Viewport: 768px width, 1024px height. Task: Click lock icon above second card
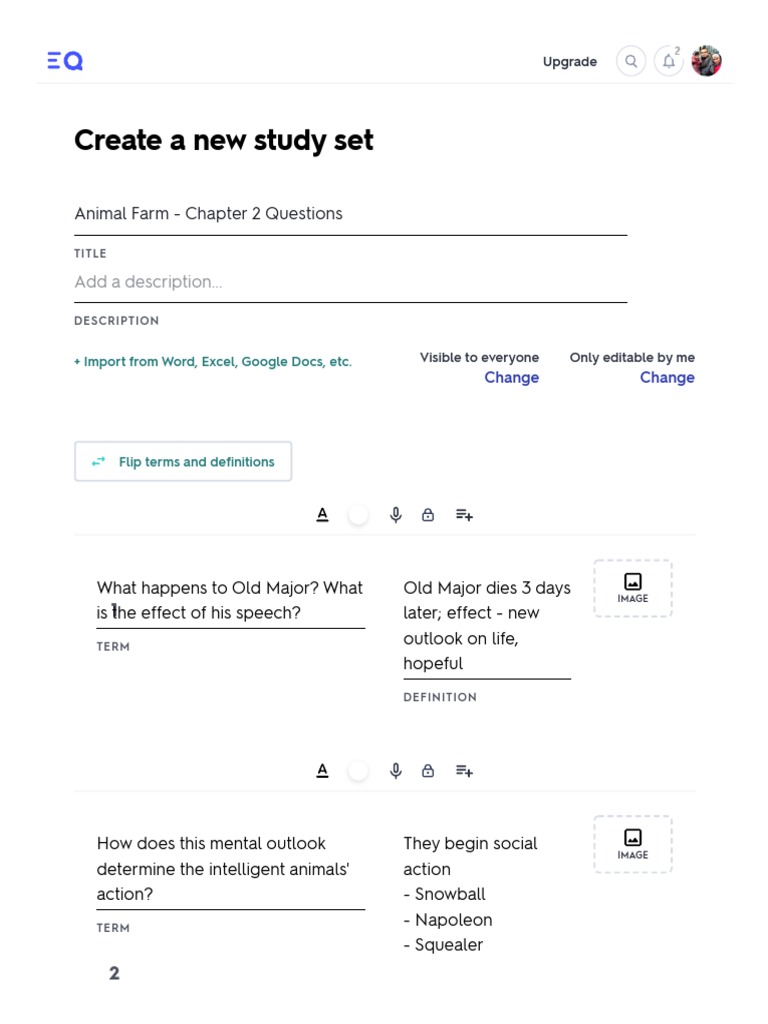click(428, 771)
